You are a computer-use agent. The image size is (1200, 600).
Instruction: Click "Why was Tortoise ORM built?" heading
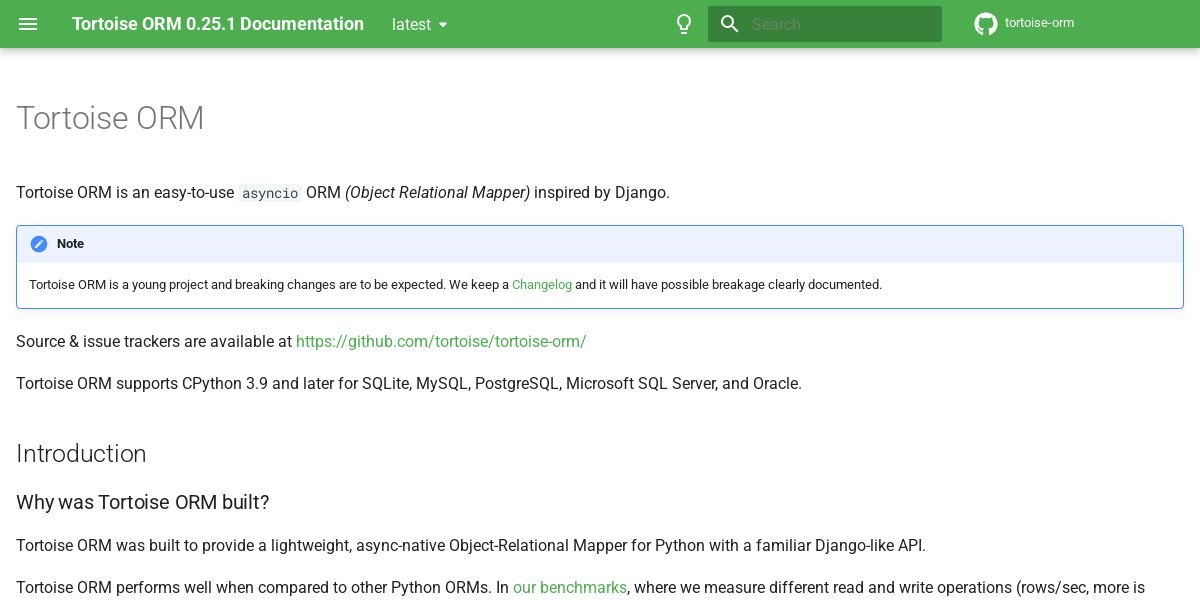[143, 502]
